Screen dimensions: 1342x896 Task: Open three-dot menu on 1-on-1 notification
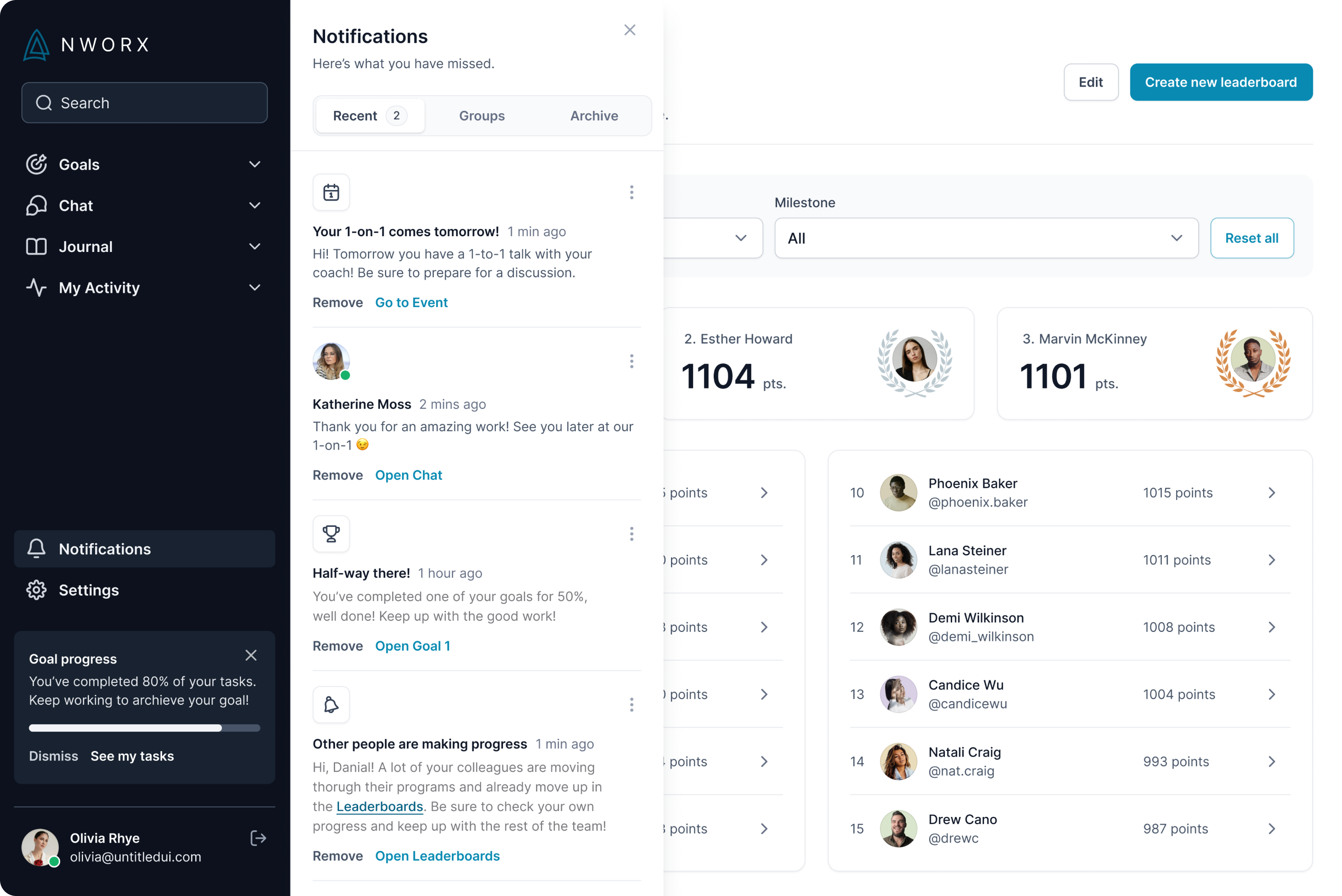point(631,192)
